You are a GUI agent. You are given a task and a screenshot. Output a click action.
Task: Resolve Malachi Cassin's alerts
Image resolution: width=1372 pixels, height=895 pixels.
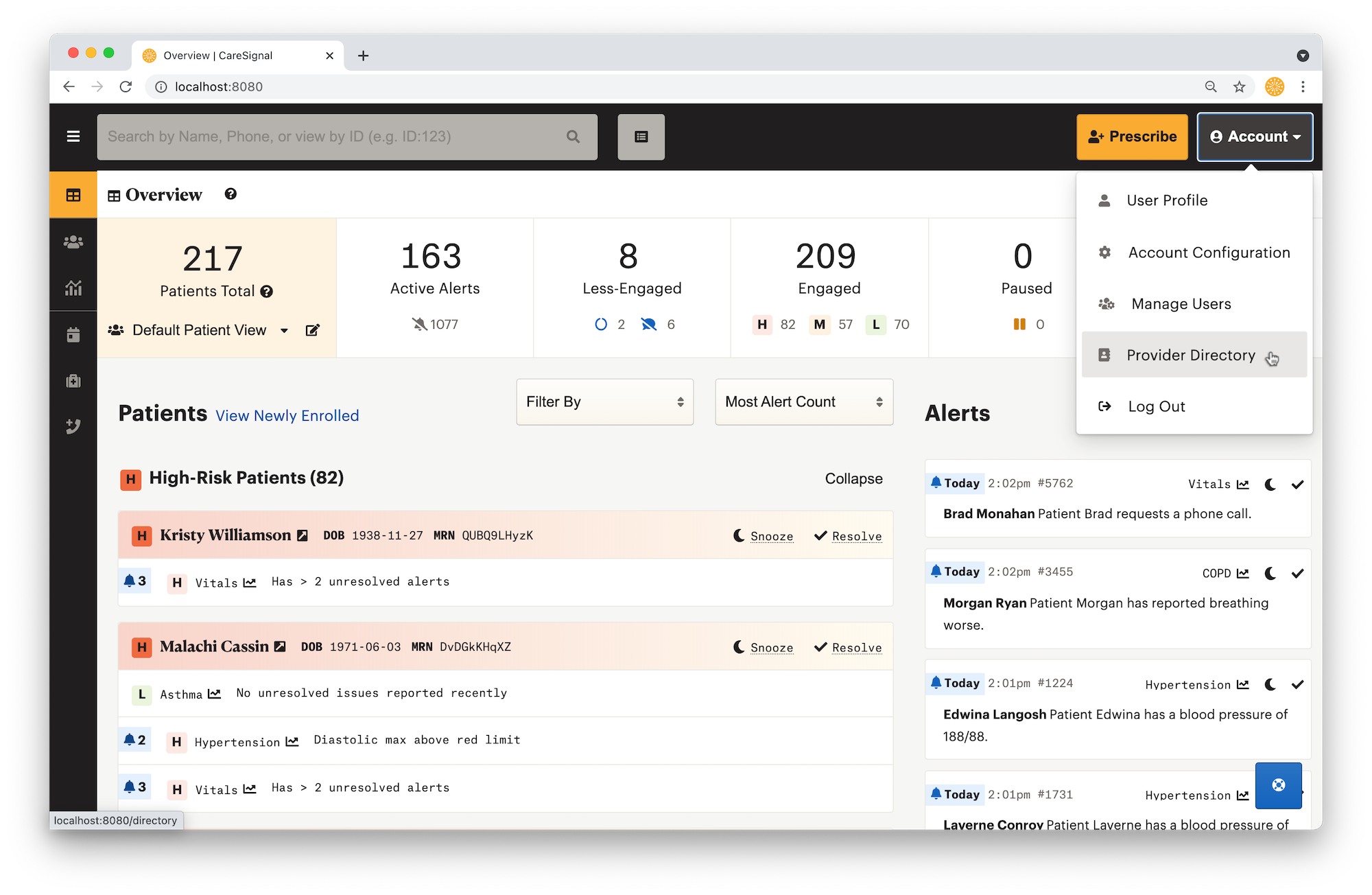click(848, 647)
